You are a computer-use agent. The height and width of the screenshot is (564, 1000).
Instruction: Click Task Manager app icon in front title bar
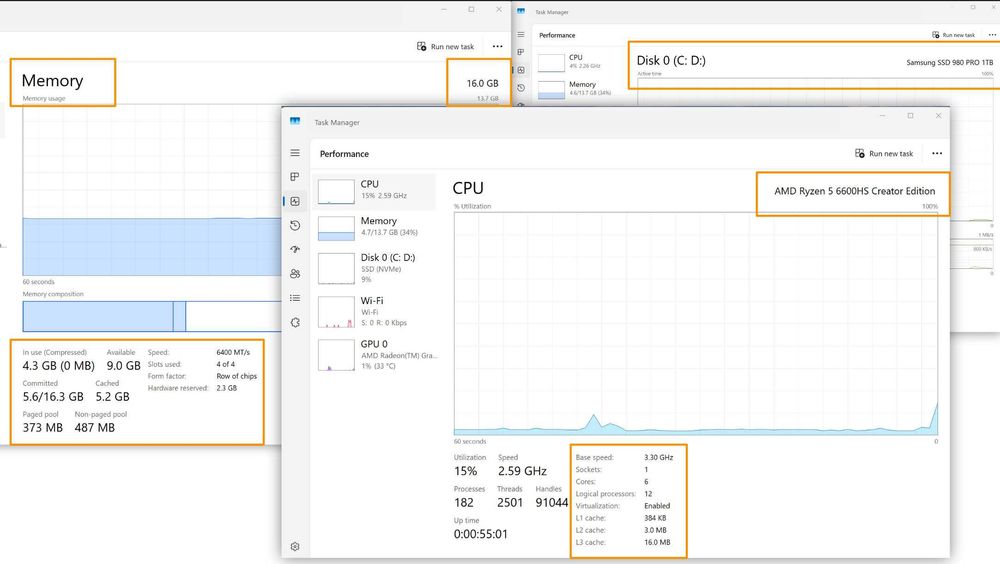tap(295, 121)
